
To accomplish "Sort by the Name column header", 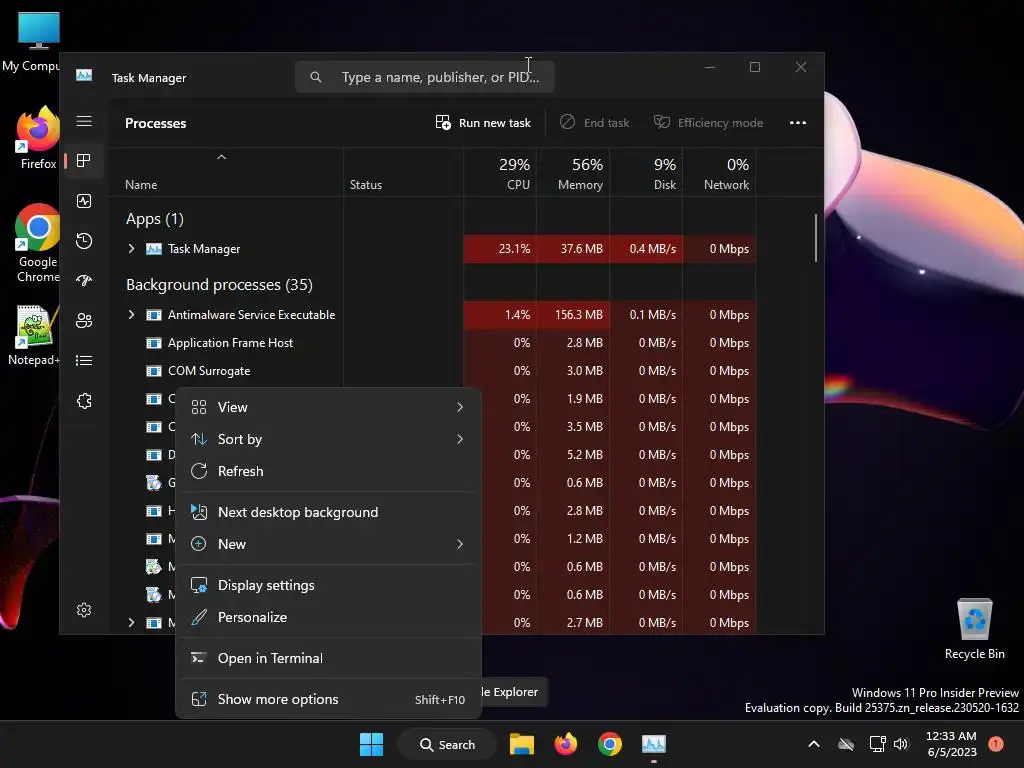I will tap(226, 172).
